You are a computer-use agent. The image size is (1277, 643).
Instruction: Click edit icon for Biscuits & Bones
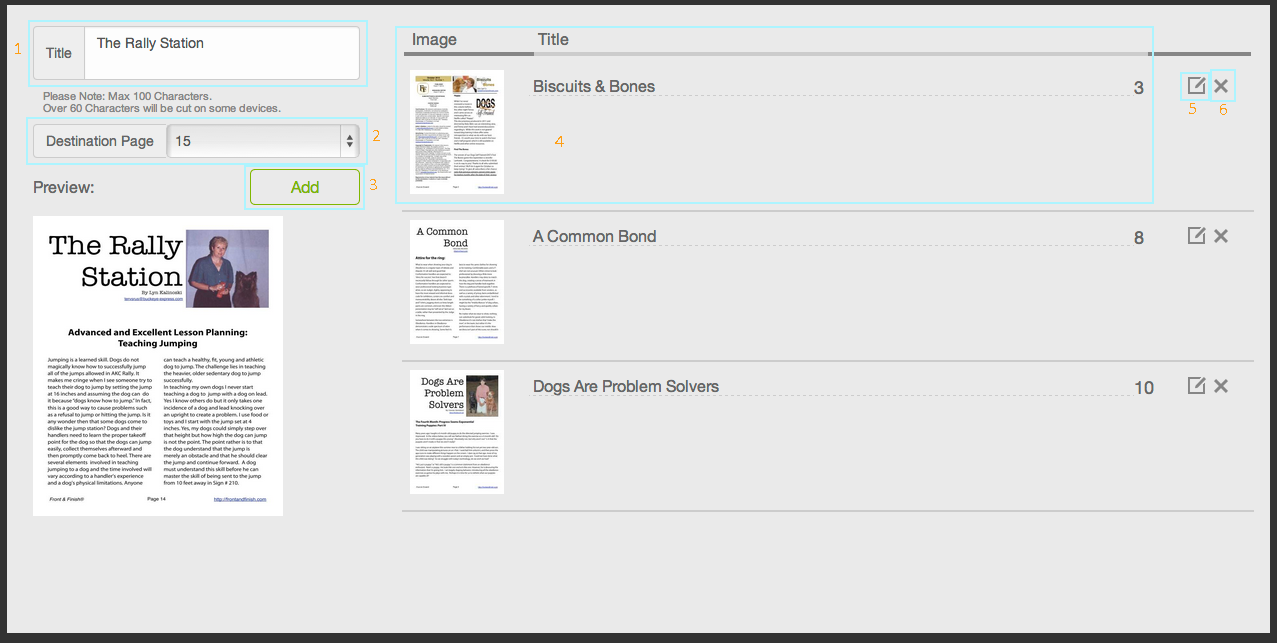pyautogui.click(x=1196, y=85)
